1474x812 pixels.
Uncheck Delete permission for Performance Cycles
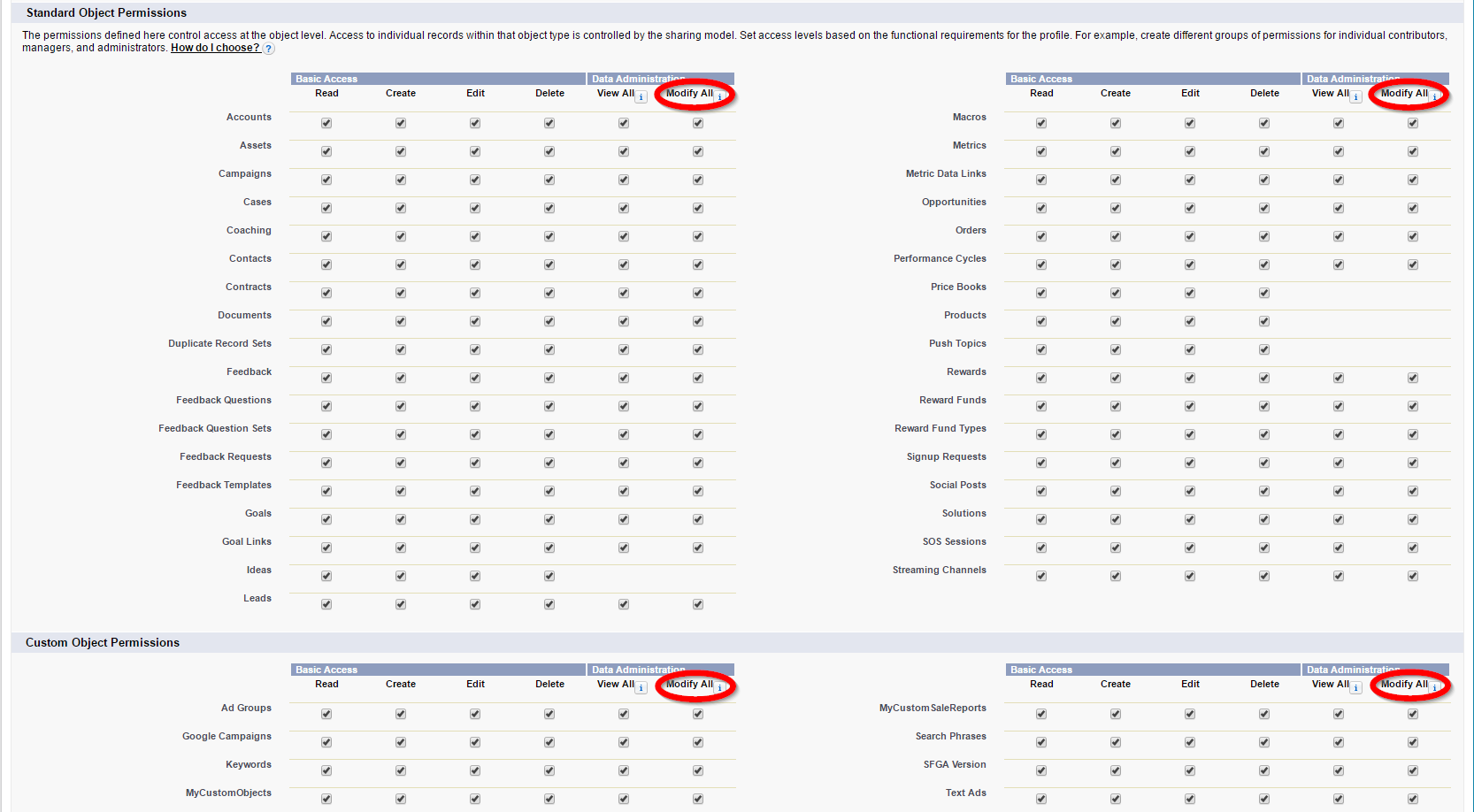tap(1264, 264)
